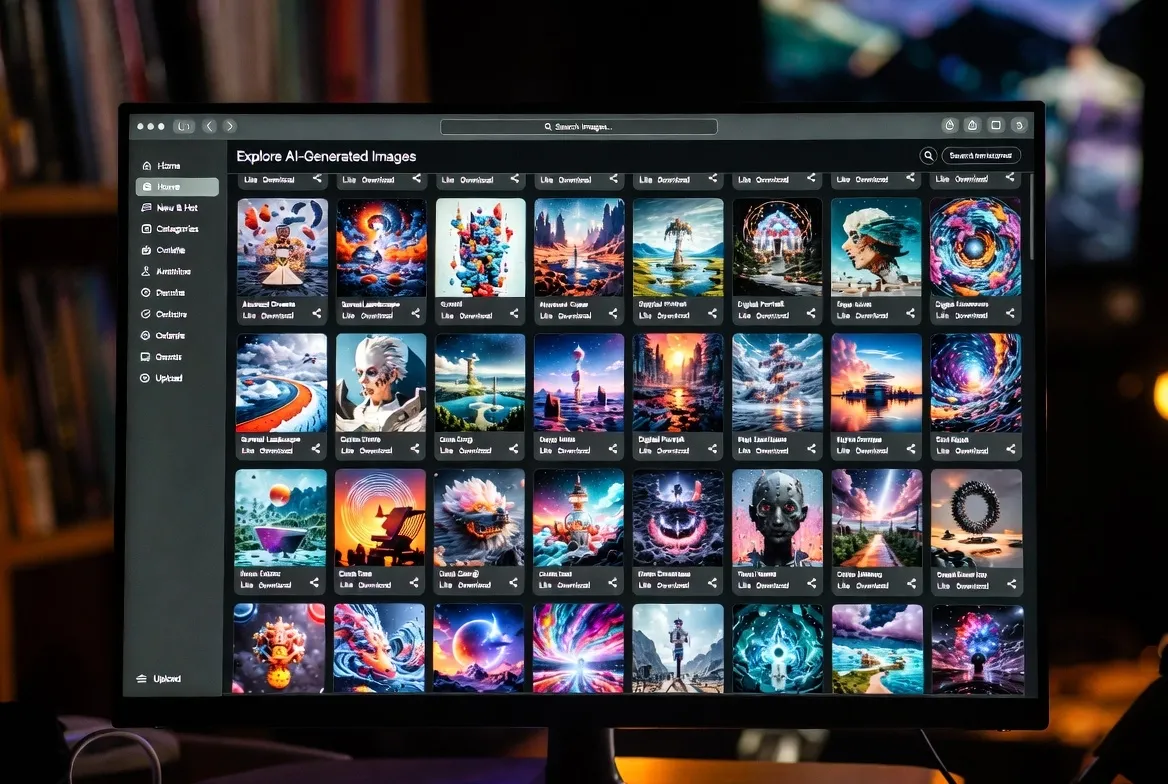Click the person icon in the sidebar
The height and width of the screenshot is (784, 1168).
[x=146, y=271]
